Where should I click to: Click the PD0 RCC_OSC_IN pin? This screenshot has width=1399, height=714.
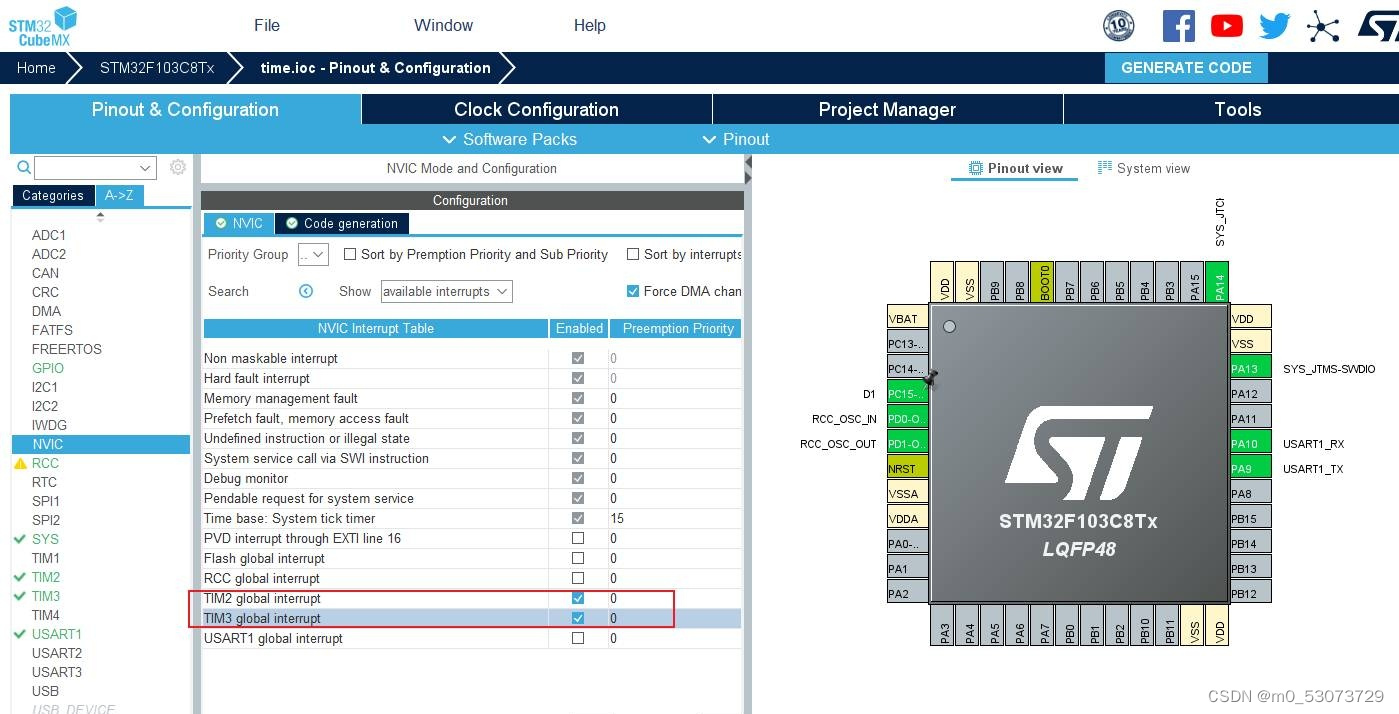click(908, 418)
